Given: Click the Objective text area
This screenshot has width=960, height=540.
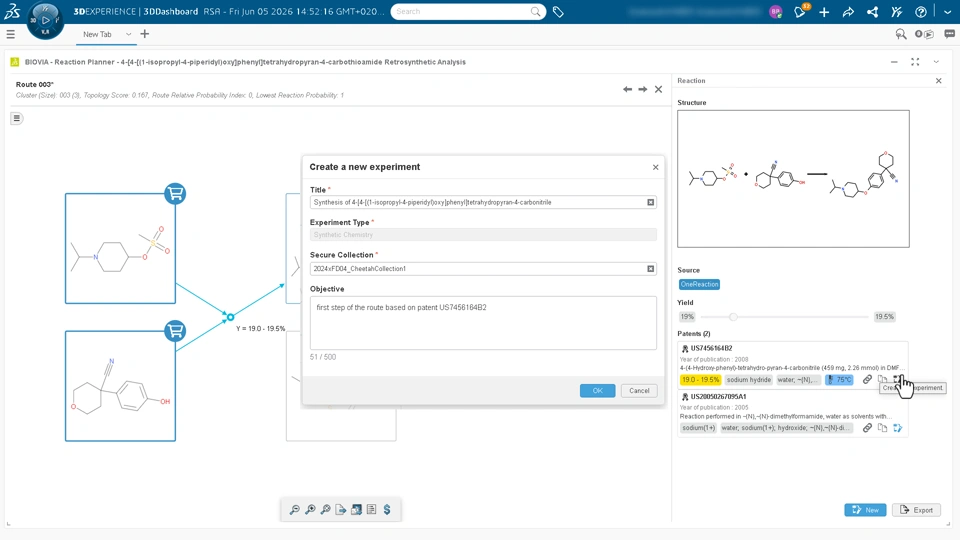Looking at the screenshot, I should click(483, 323).
